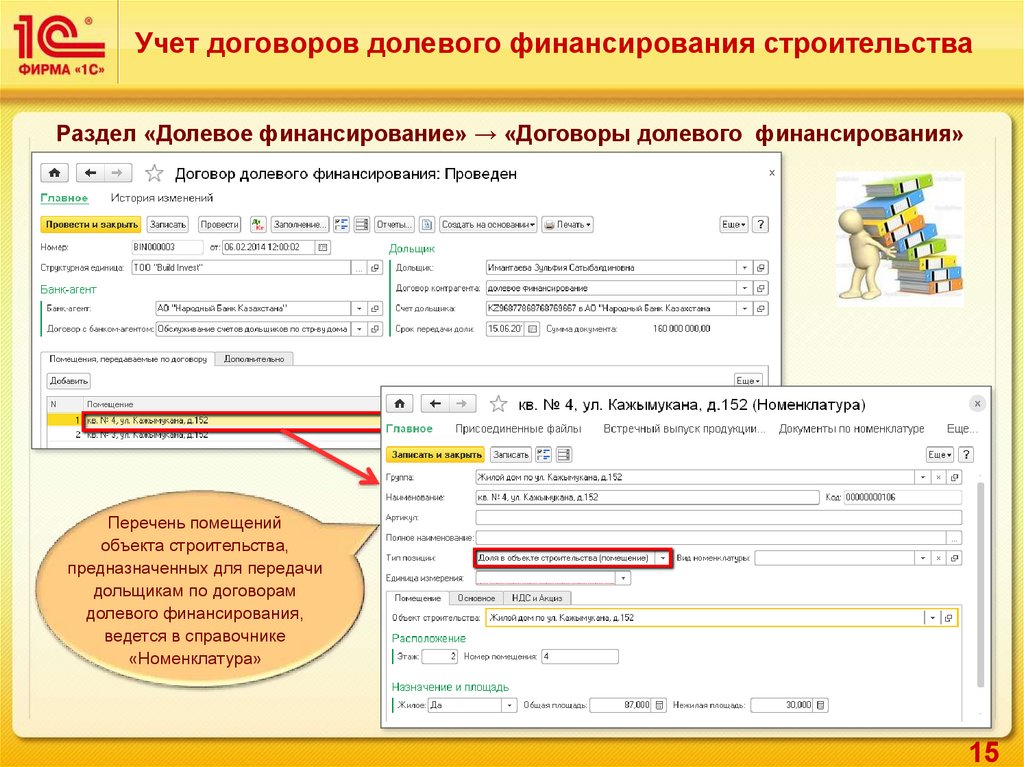Expand the Создать на основании menu
This screenshot has height=767, width=1024.
click(x=488, y=224)
